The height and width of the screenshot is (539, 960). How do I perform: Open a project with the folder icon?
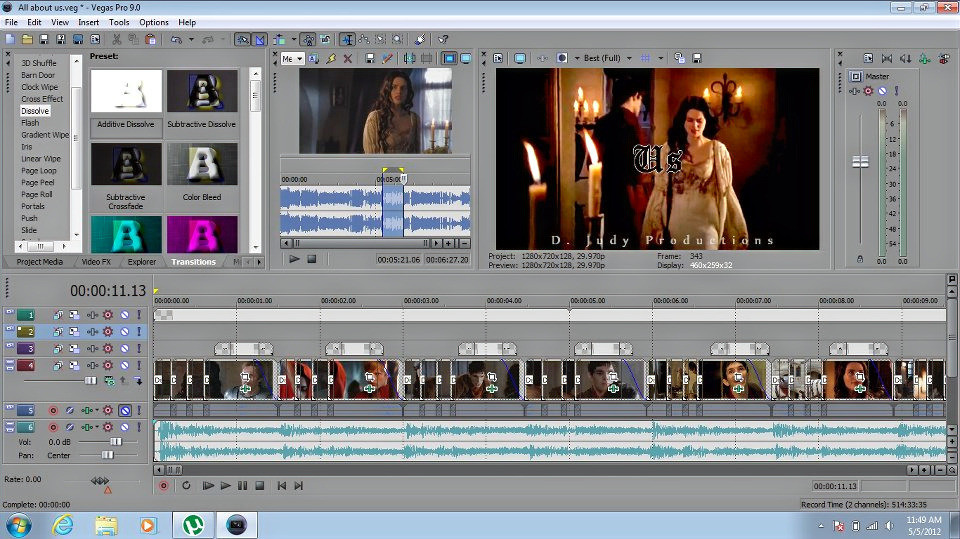coord(27,39)
